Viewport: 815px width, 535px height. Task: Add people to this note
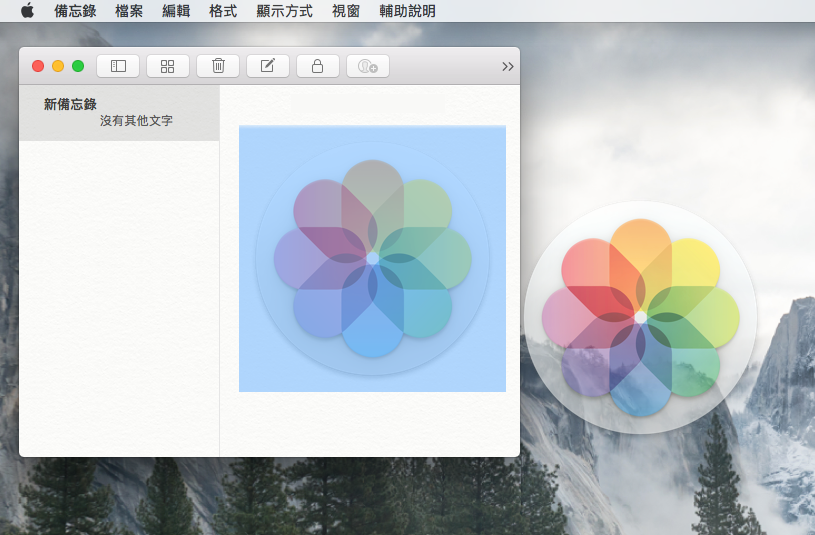(x=367, y=66)
